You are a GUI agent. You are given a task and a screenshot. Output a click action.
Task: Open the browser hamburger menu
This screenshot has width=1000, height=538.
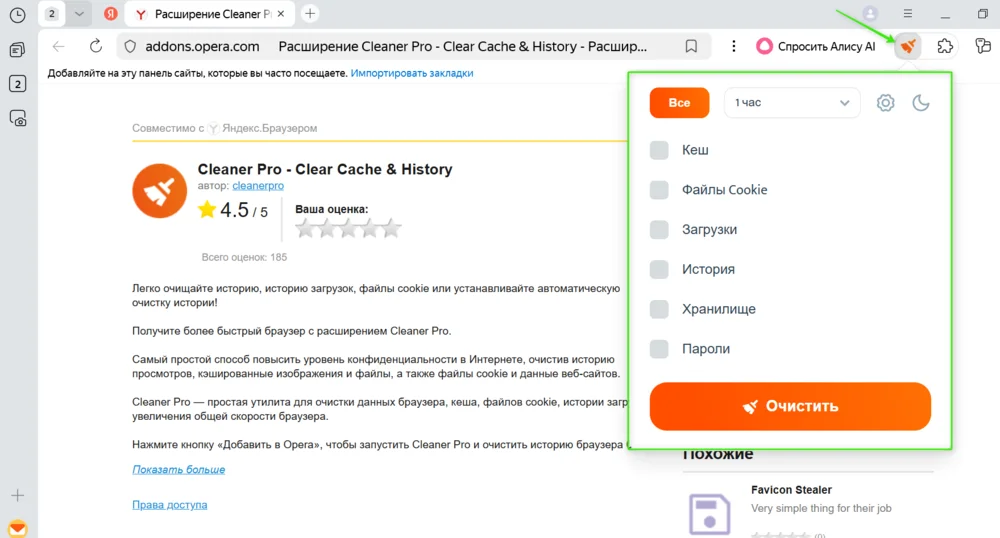click(908, 13)
